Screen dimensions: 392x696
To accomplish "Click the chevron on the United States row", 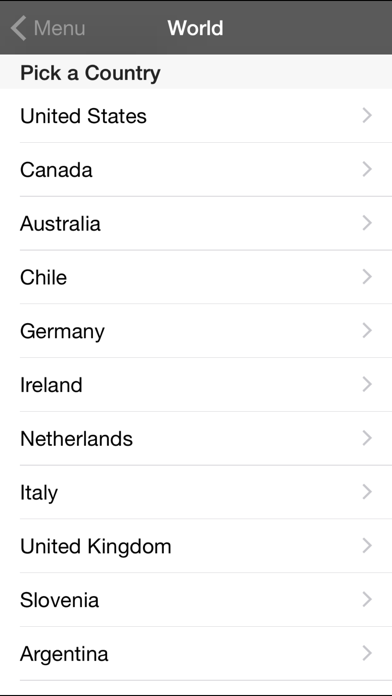I will pyautogui.click(x=367, y=115).
